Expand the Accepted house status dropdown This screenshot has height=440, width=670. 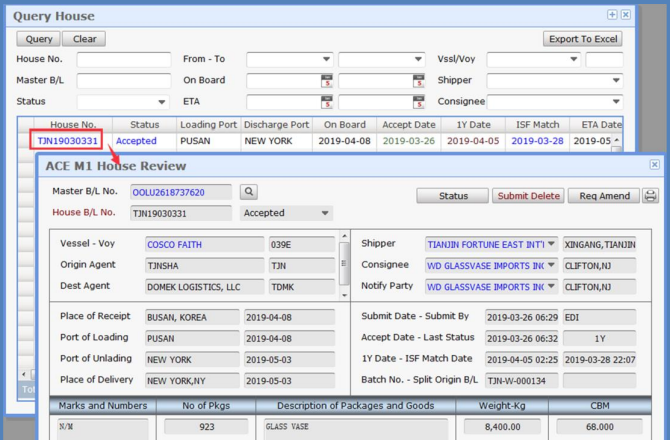324,213
